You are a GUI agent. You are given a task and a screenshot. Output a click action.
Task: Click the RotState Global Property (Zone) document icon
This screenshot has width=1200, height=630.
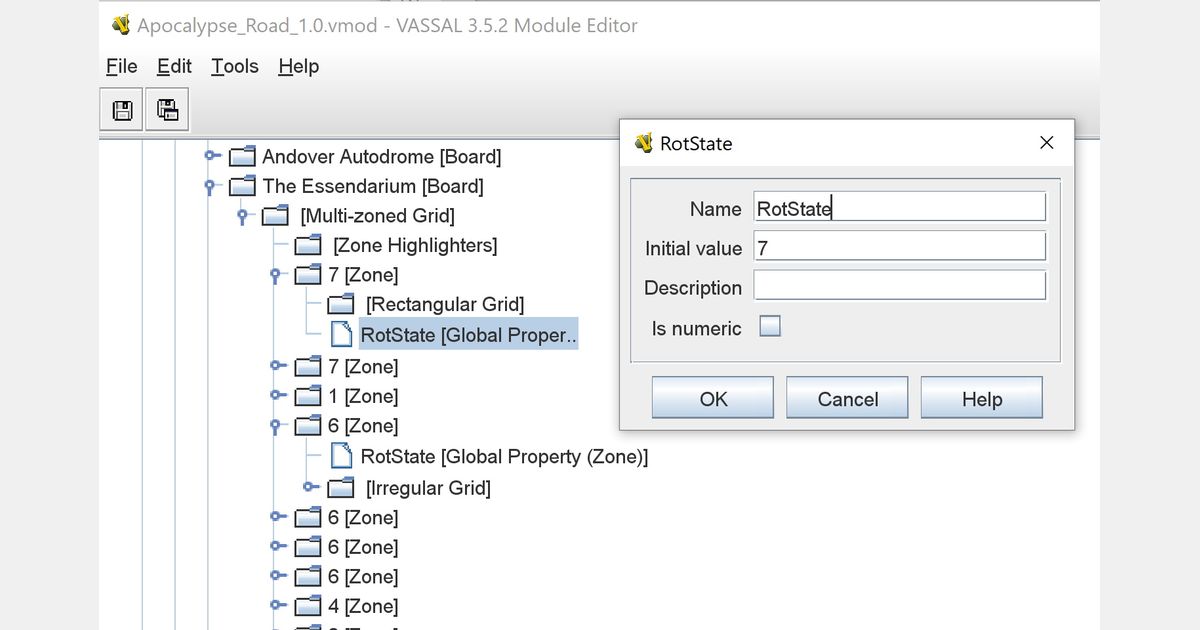[x=341, y=456]
